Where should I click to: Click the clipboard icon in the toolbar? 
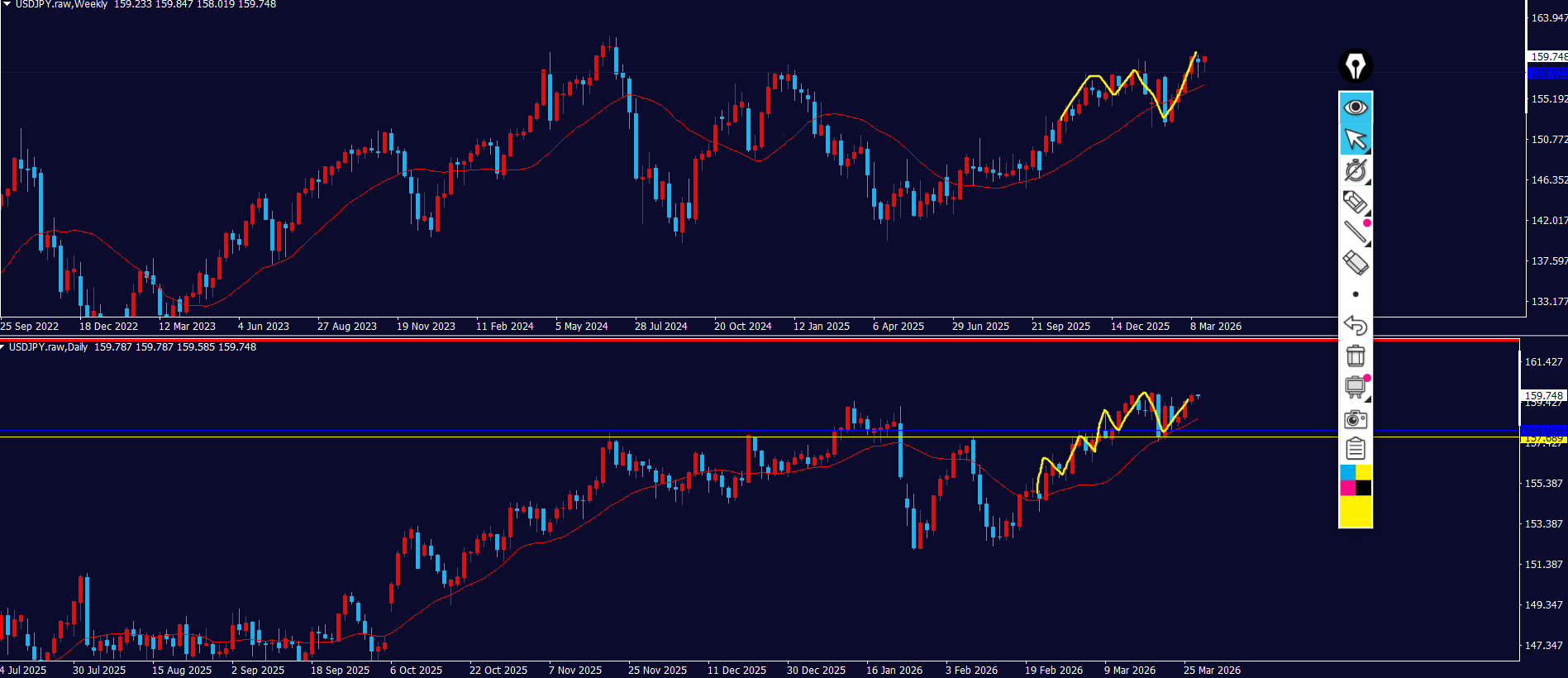pos(1355,449)
